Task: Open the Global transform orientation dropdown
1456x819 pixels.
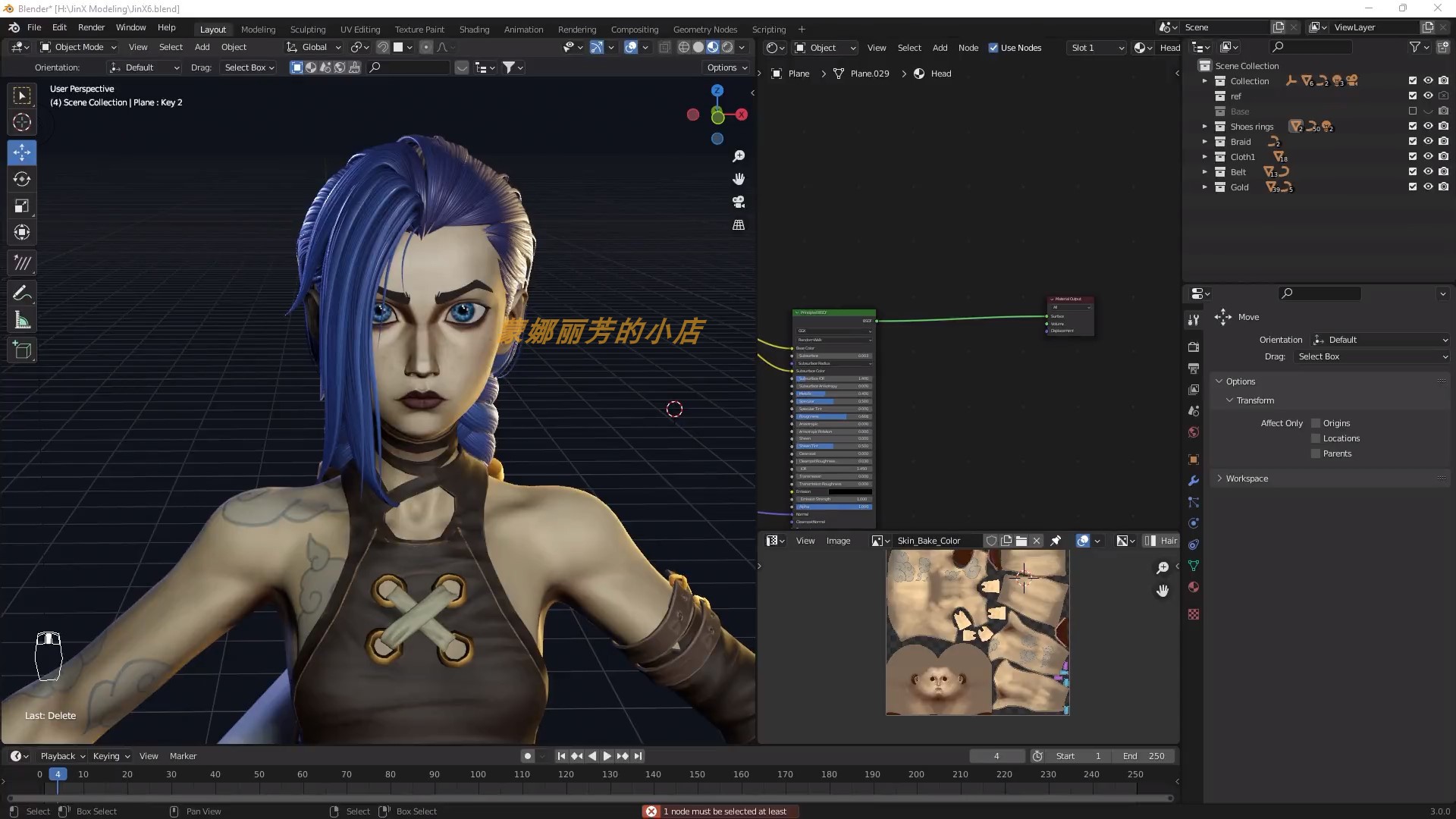Action: (314, 47)
